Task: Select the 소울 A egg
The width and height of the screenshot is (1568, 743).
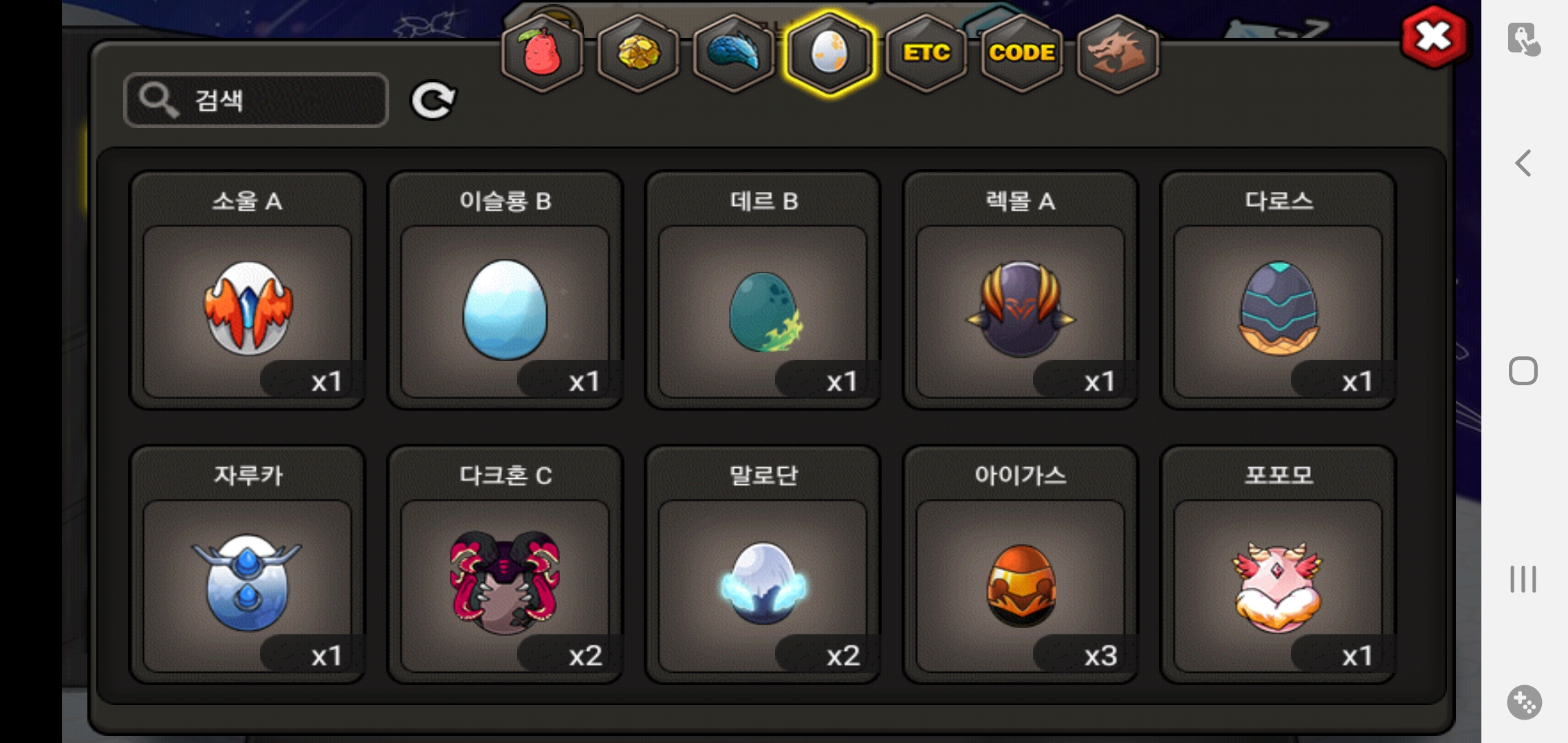Action: click(247, 290)
